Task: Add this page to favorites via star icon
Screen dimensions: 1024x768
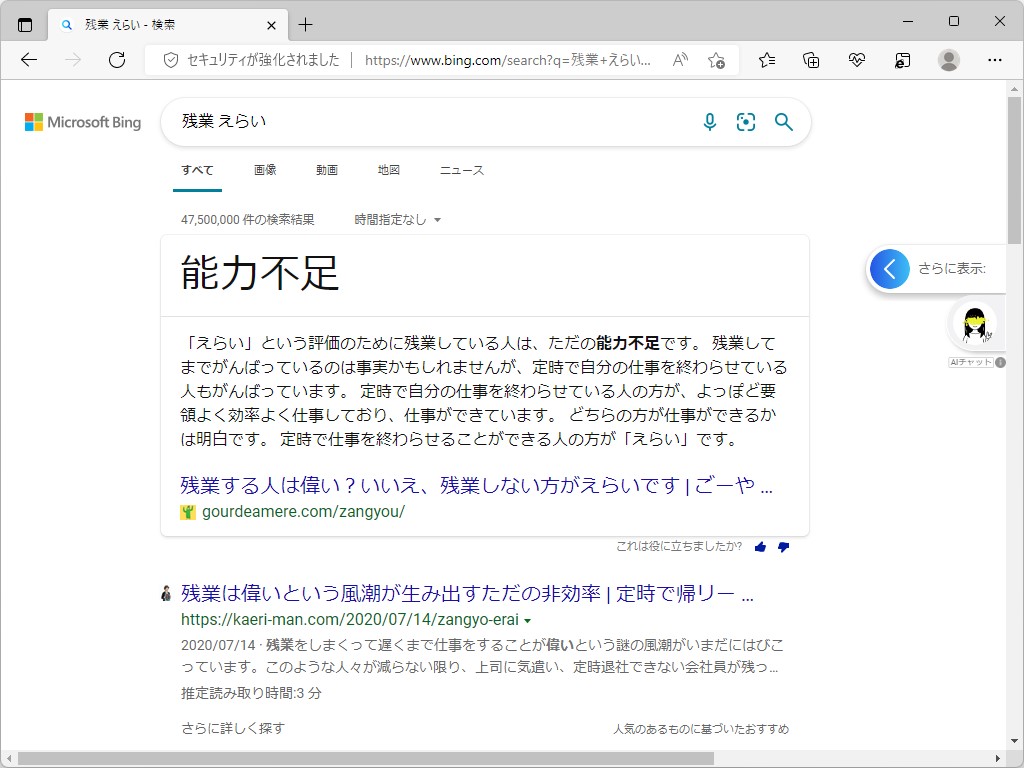Action: [716, 60]
